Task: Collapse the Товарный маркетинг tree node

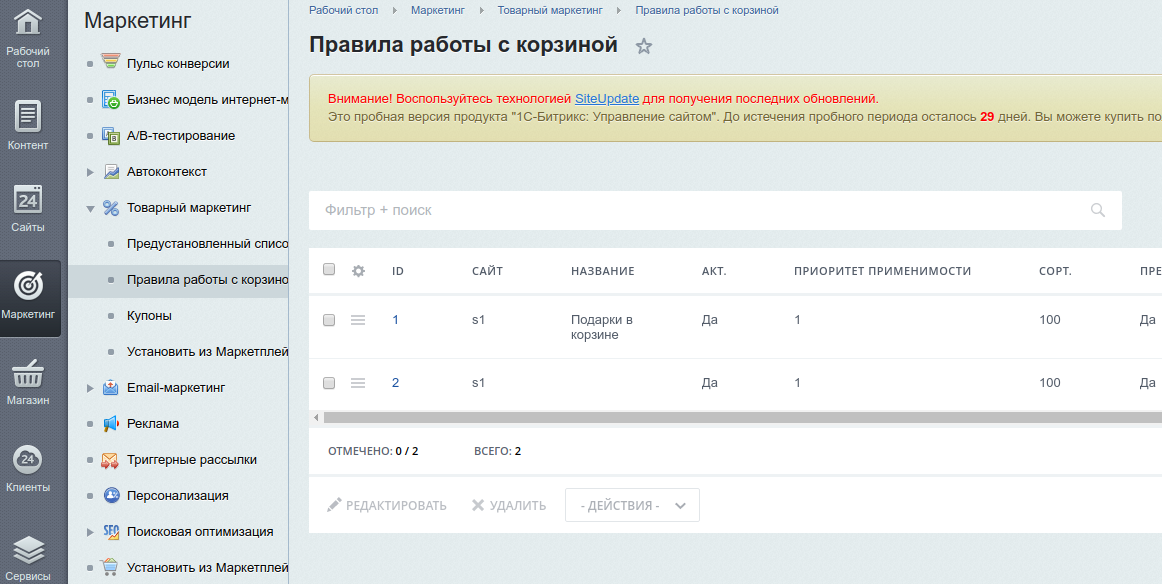Action: point(90,208)
